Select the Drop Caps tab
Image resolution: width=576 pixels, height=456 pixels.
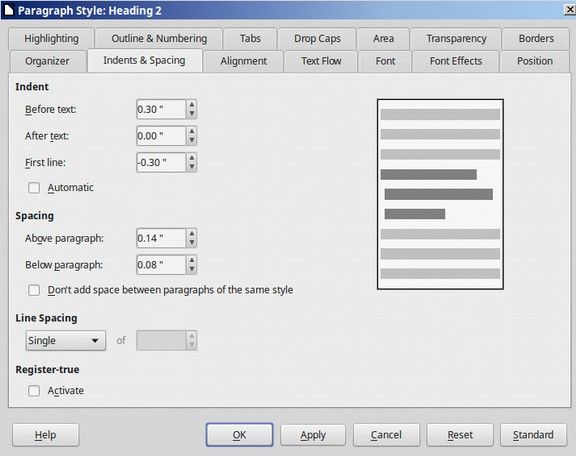pos(317,39)
